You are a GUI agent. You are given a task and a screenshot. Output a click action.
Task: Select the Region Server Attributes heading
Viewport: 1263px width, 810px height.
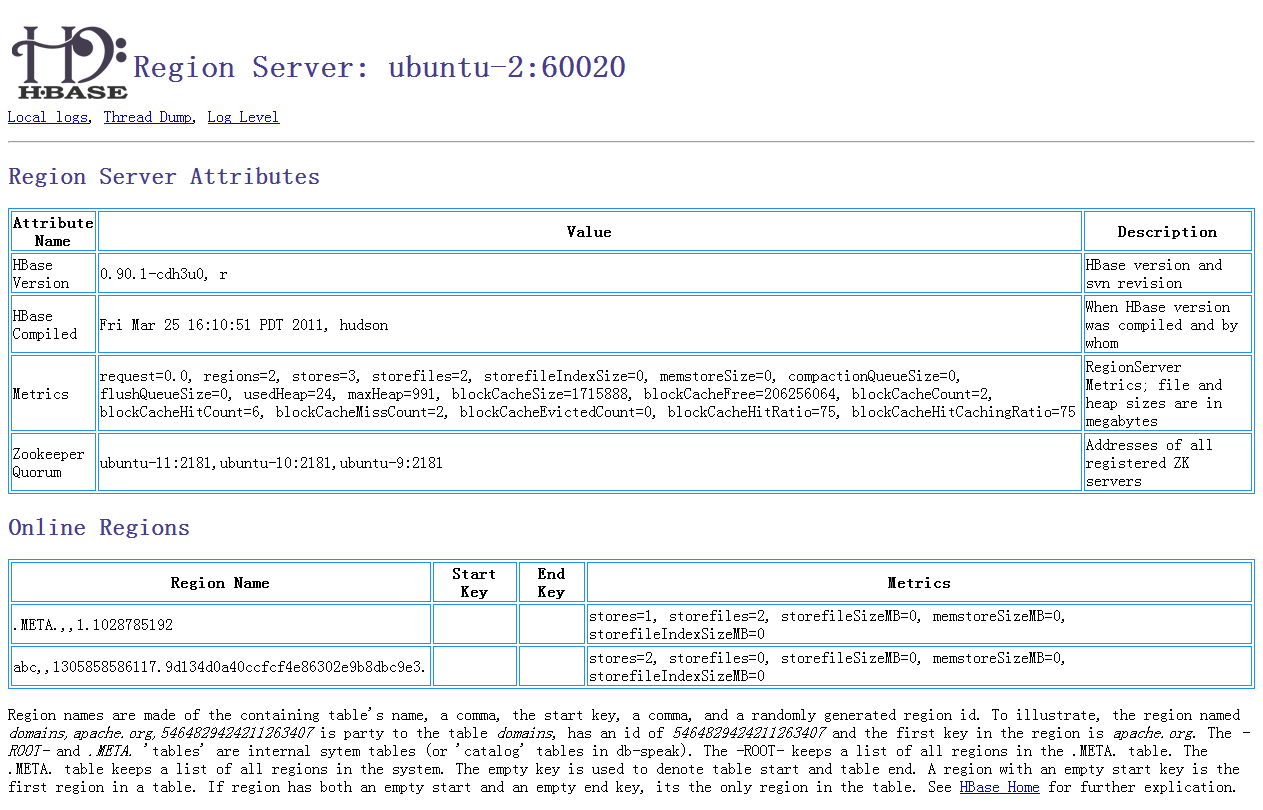pos(163,176)
